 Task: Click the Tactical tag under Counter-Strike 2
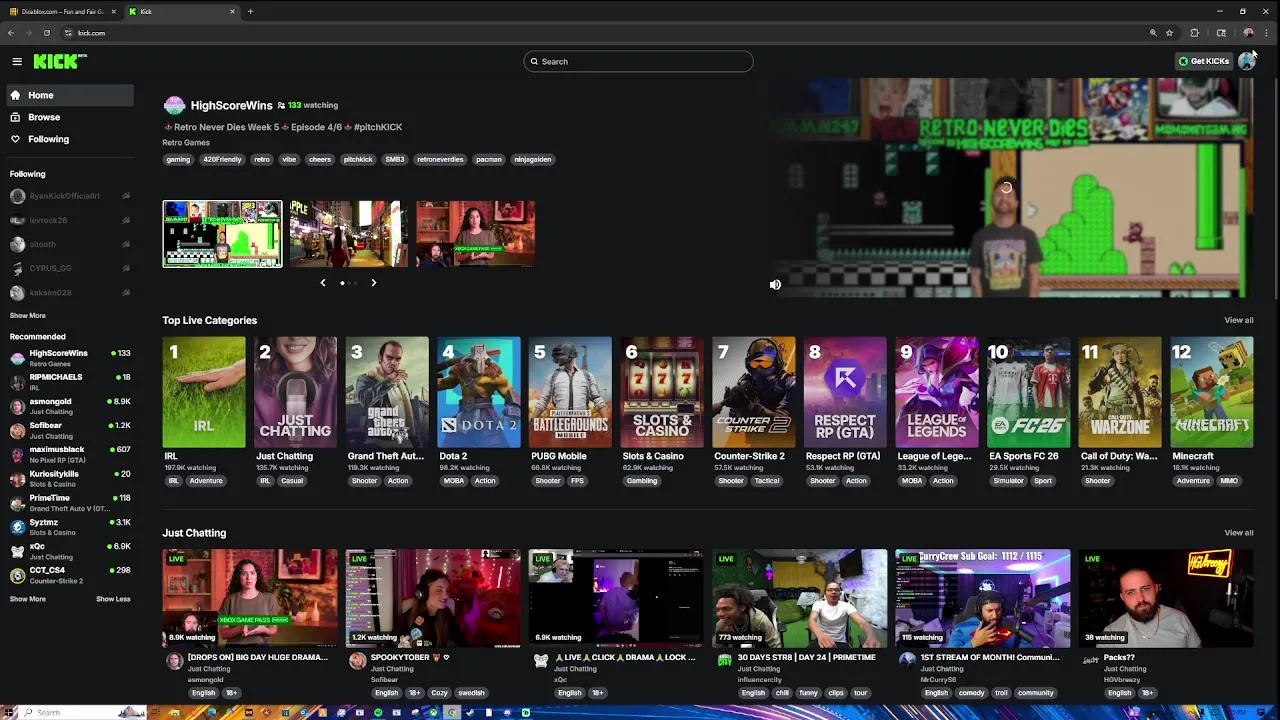pyautogui.click(x=767, y=481)
